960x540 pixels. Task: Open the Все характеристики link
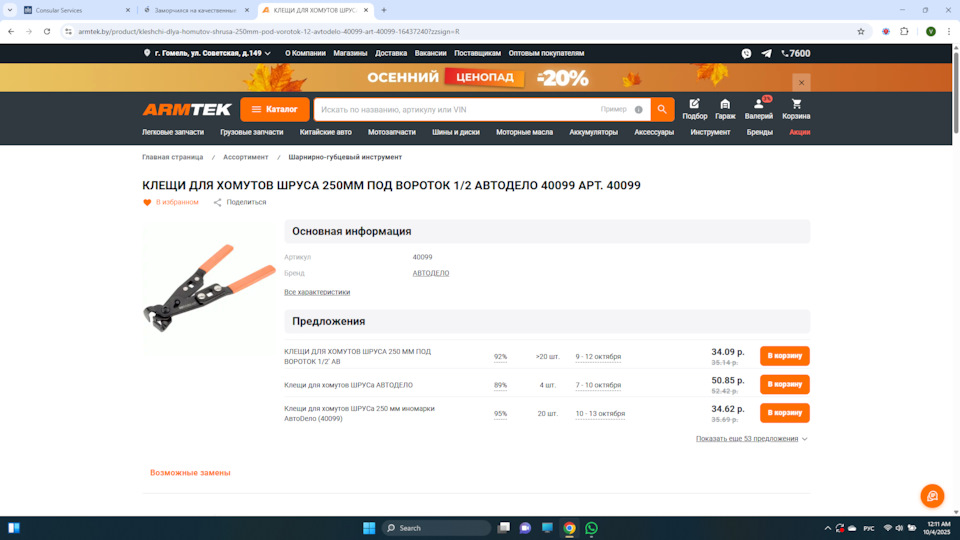(317, 292)
